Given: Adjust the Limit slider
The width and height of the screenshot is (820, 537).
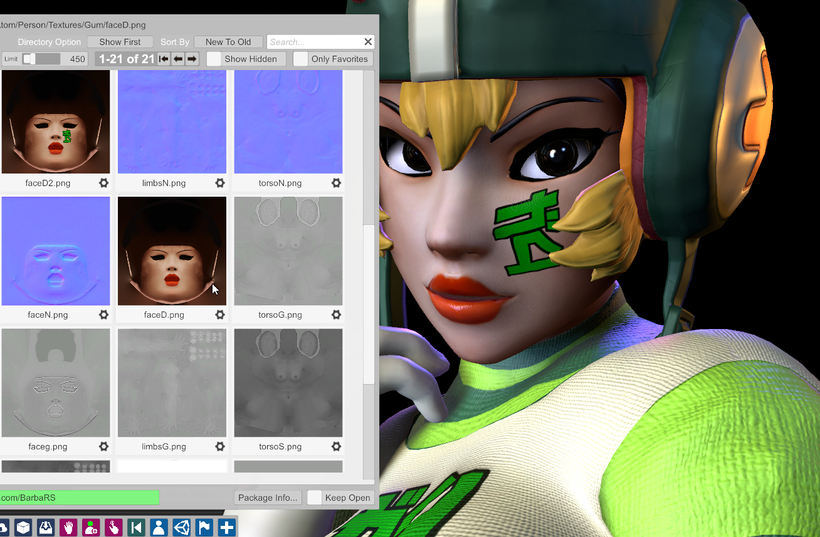Looking at the screenshot, I should pos(30,59).
